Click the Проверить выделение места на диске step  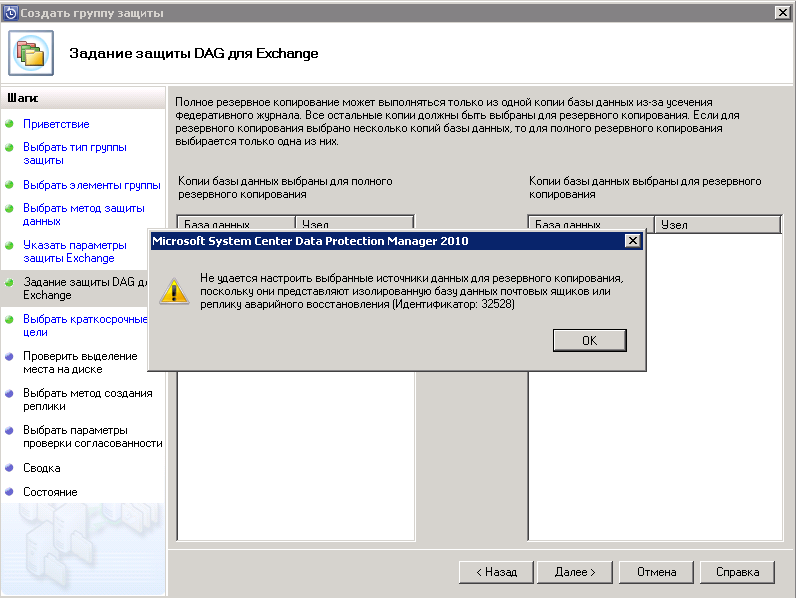80,362
